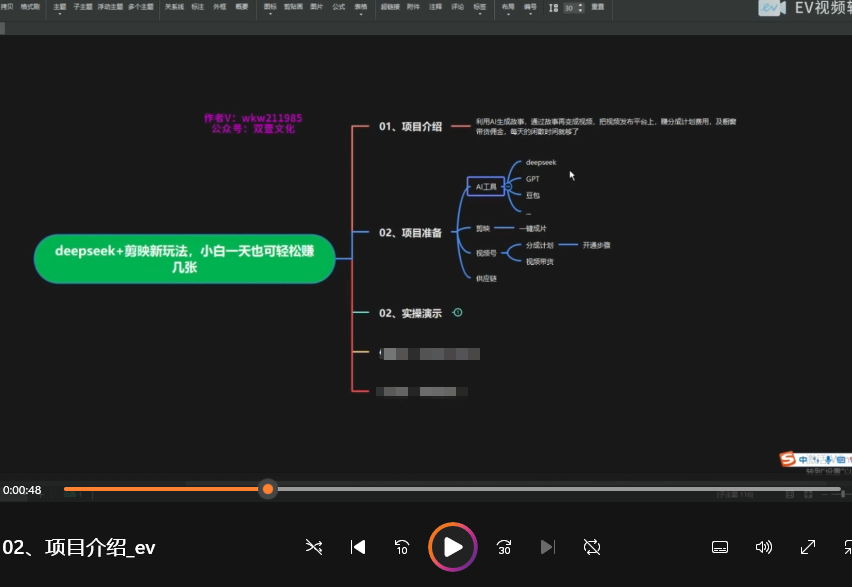Click 多个主题 toolbar item
852x587 pixels.
[141, 7]
